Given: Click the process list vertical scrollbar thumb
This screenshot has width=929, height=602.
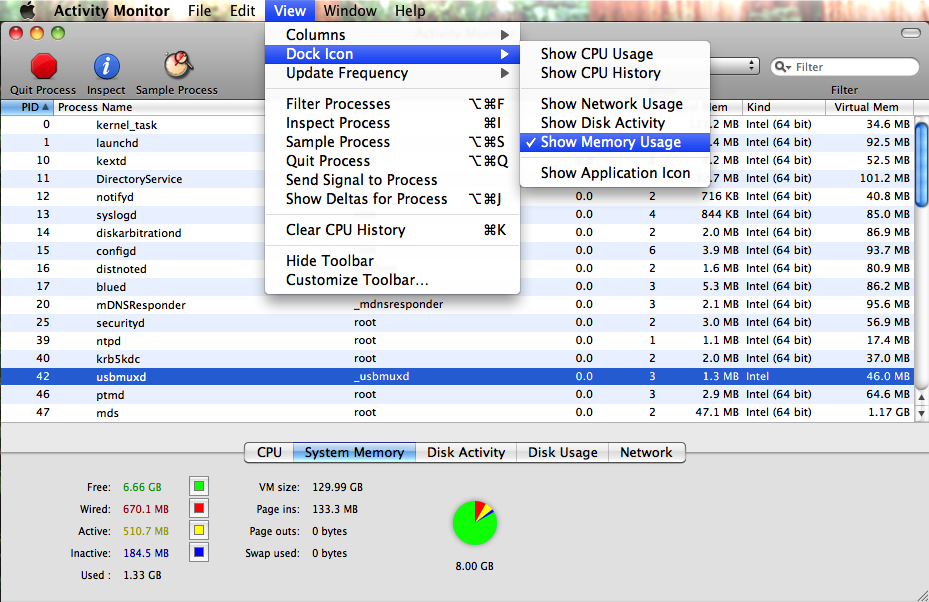Looking at the screenshot, I should tap(921, 164).
